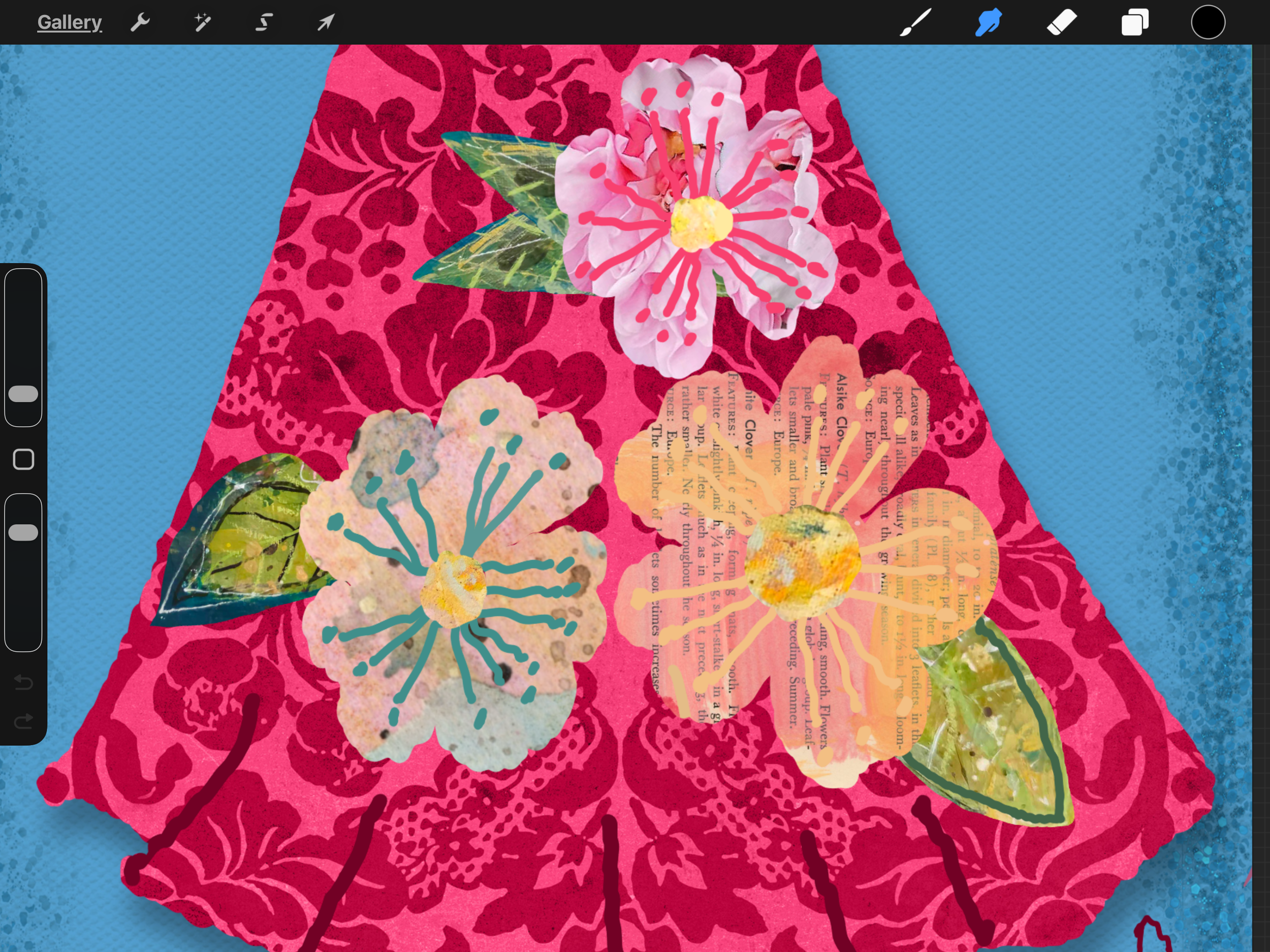Activate the Selection S-shaped tool

point(264,22)
